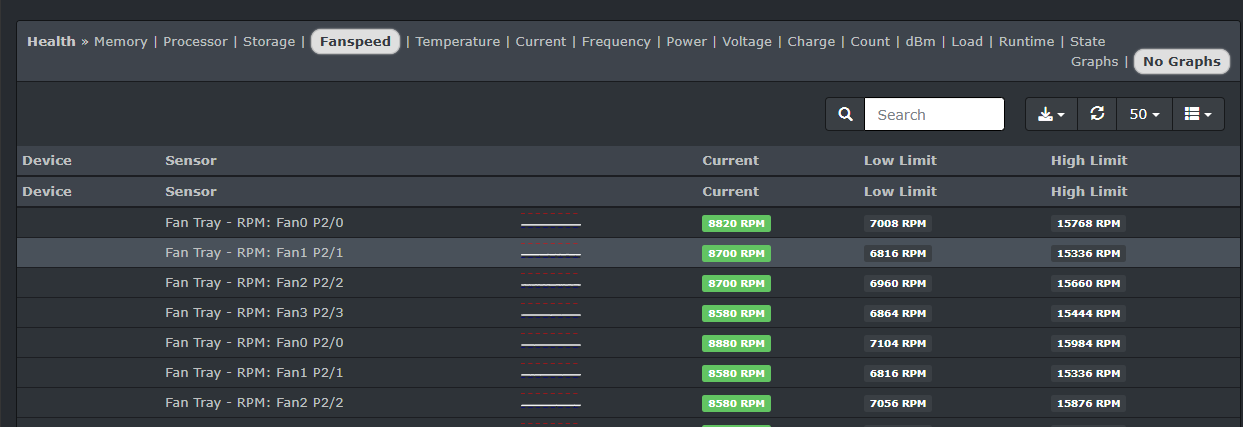1243x427 pixels.
Task: Select the Fanspeed tab
Action: (x=356, y=41)
